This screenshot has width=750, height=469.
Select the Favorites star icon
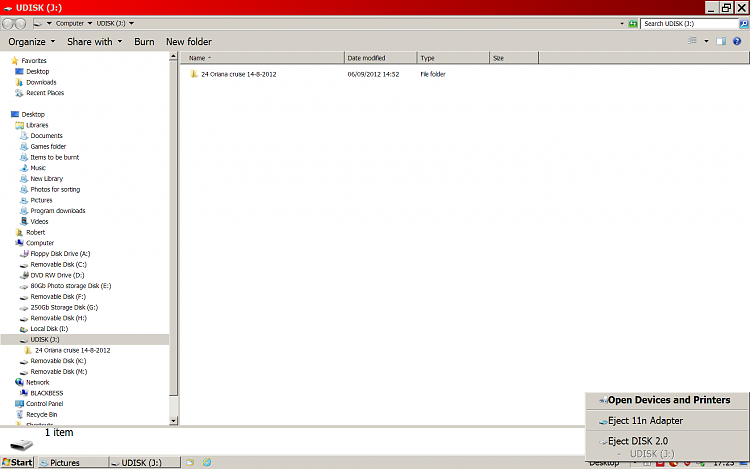pyautogui.click(x=15, y=61)
